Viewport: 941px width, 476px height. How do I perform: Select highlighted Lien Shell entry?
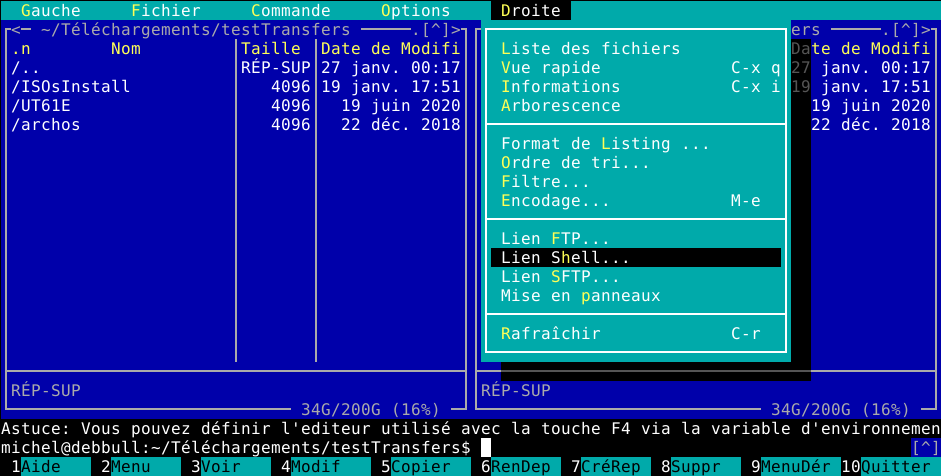coord(636,258)
